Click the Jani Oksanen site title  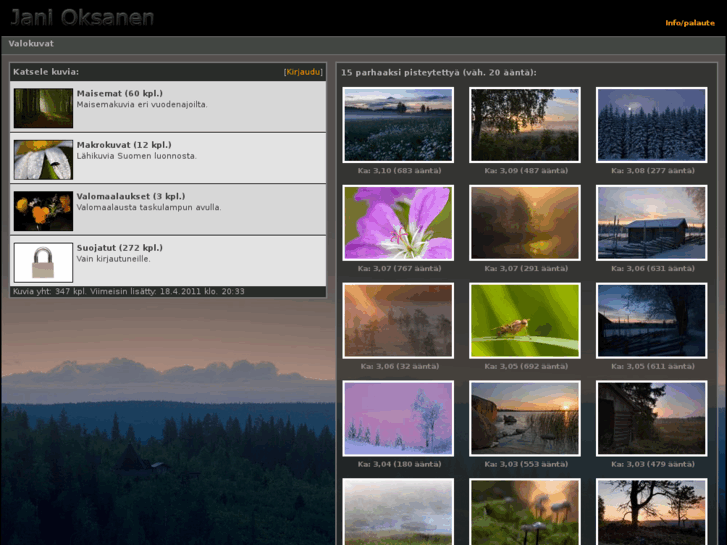(x=82, y=17)
